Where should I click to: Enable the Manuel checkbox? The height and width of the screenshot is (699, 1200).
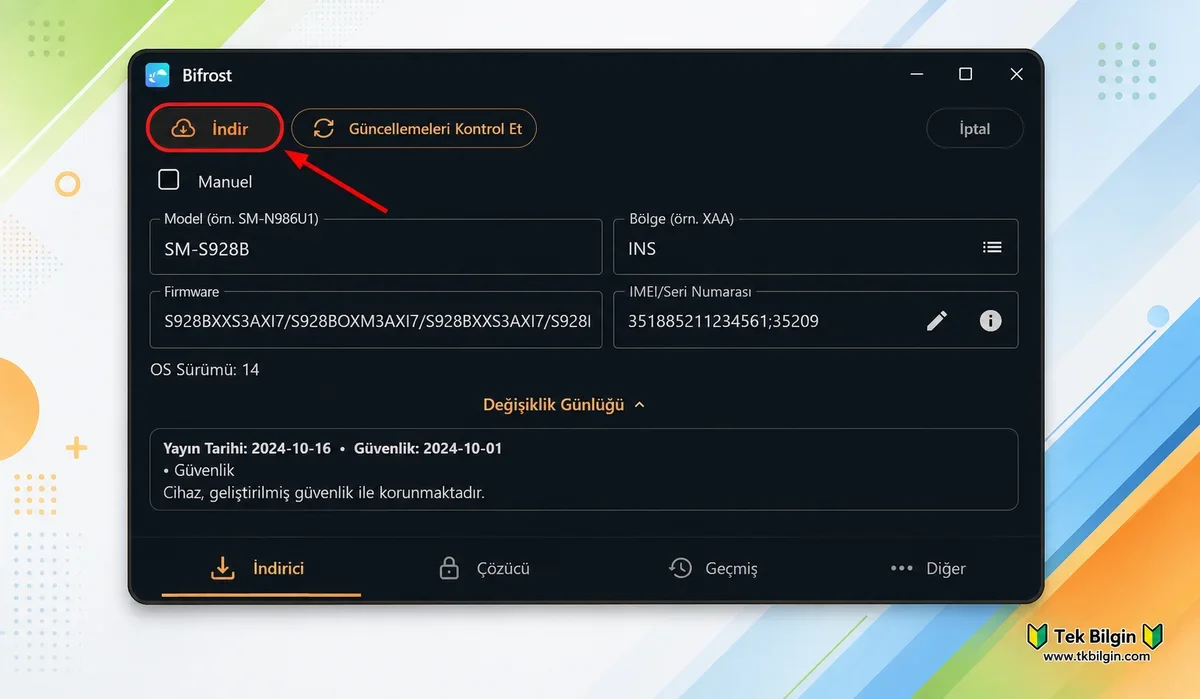tap(169, 180)
